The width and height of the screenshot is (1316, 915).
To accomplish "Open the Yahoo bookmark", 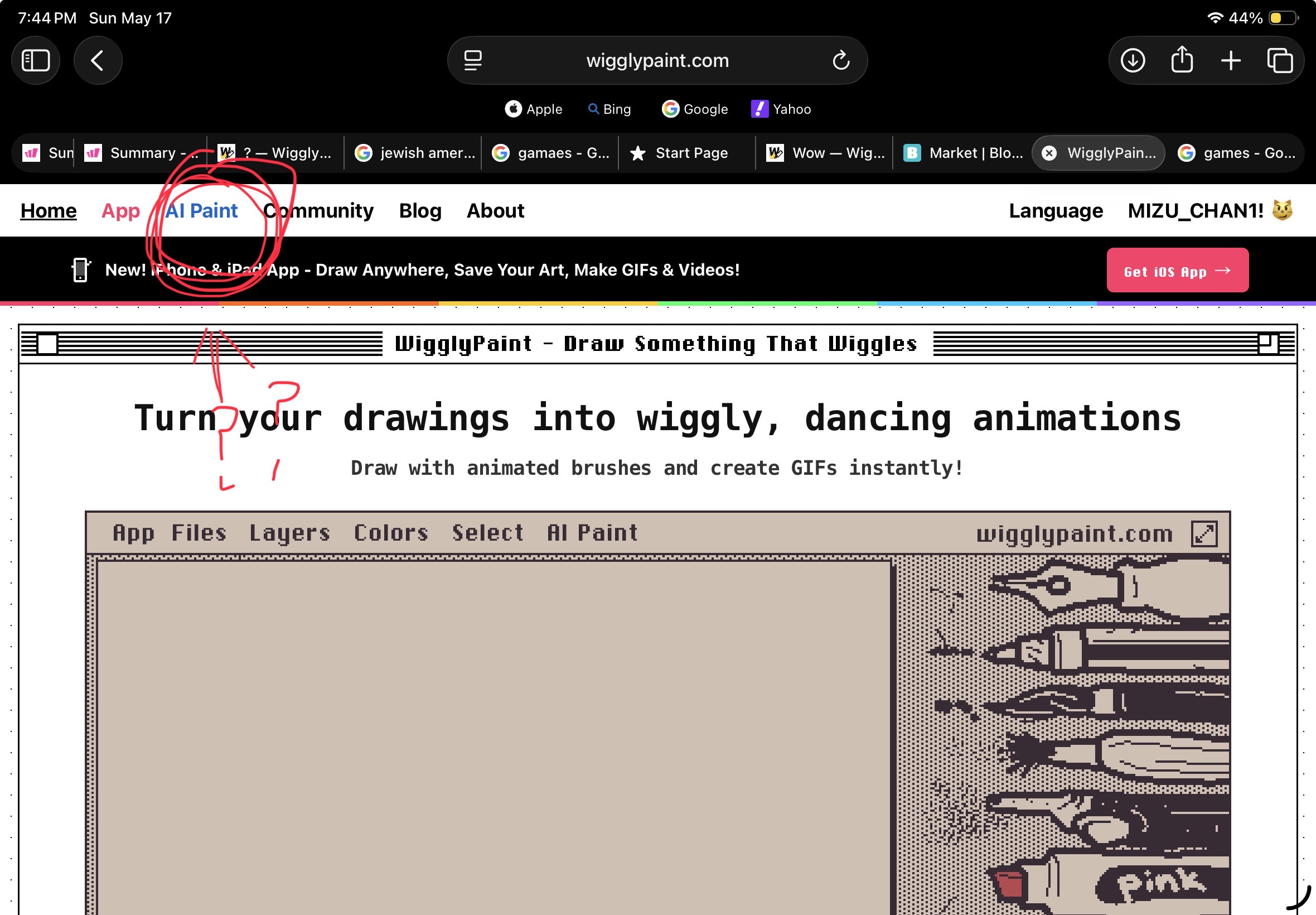I will point(781,109).
